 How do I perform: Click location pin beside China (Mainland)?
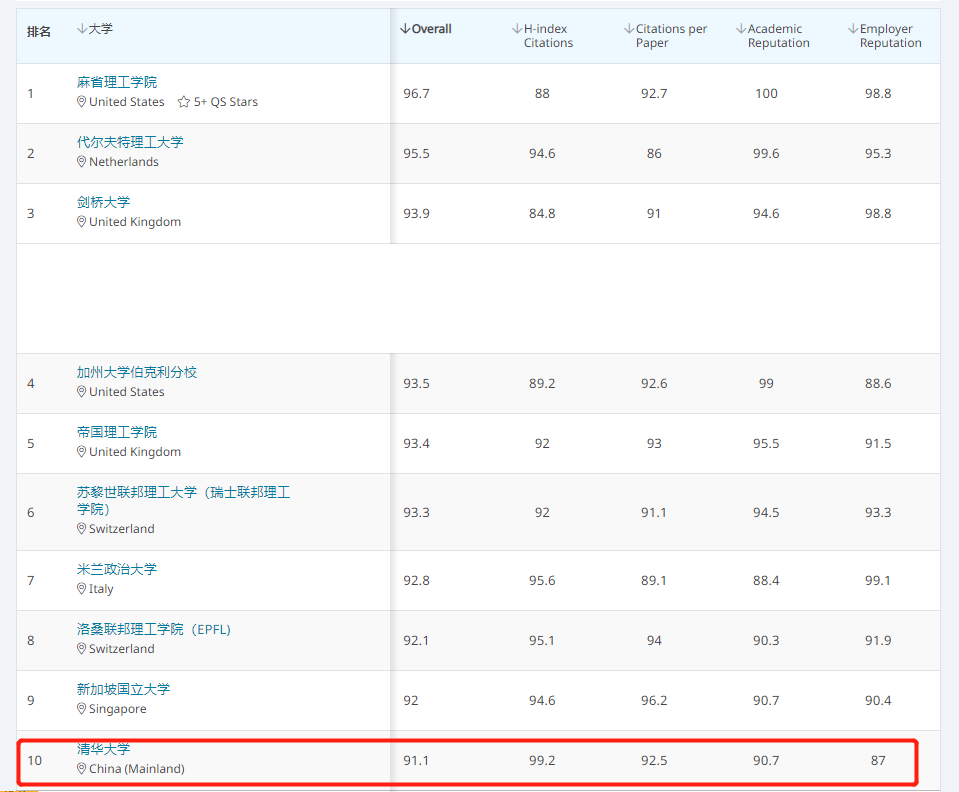pyautogui.click(x=81, y=768)
